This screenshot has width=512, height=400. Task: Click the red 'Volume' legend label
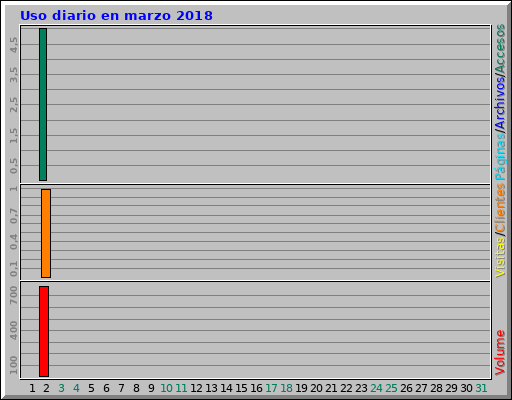[x=500, y=353]
